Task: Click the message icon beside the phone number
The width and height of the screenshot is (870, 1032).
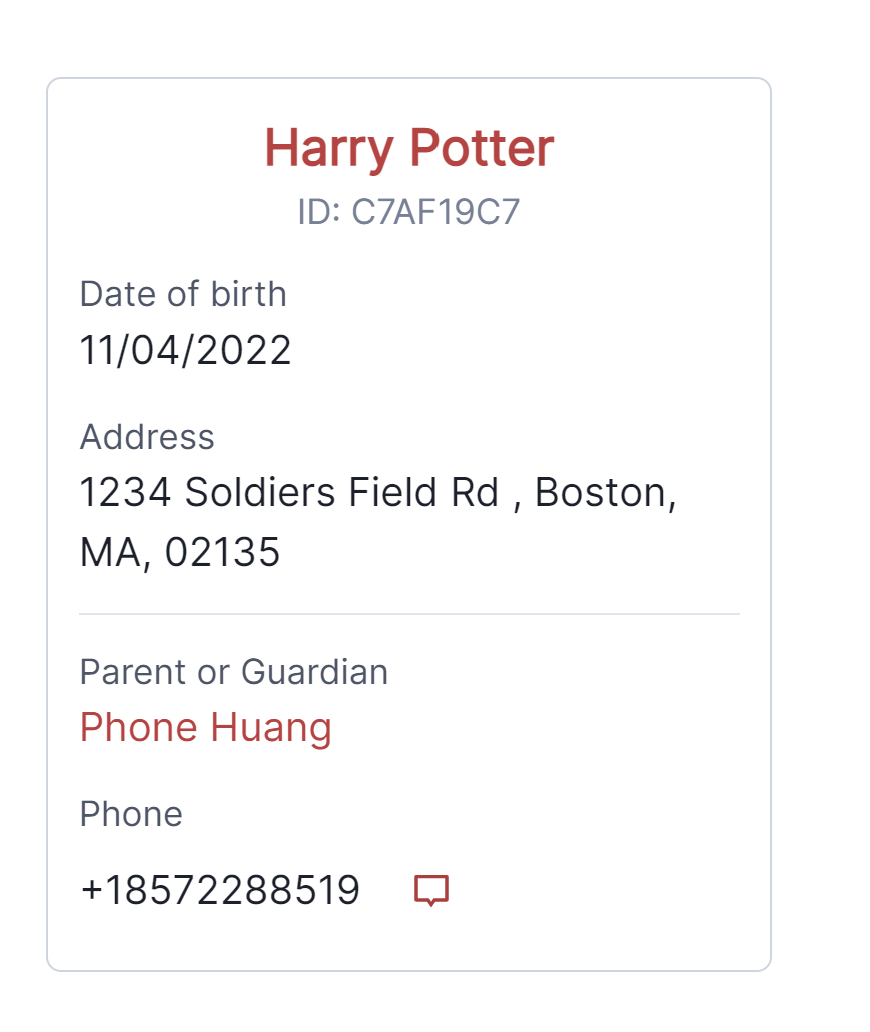Action: [431, 889]
